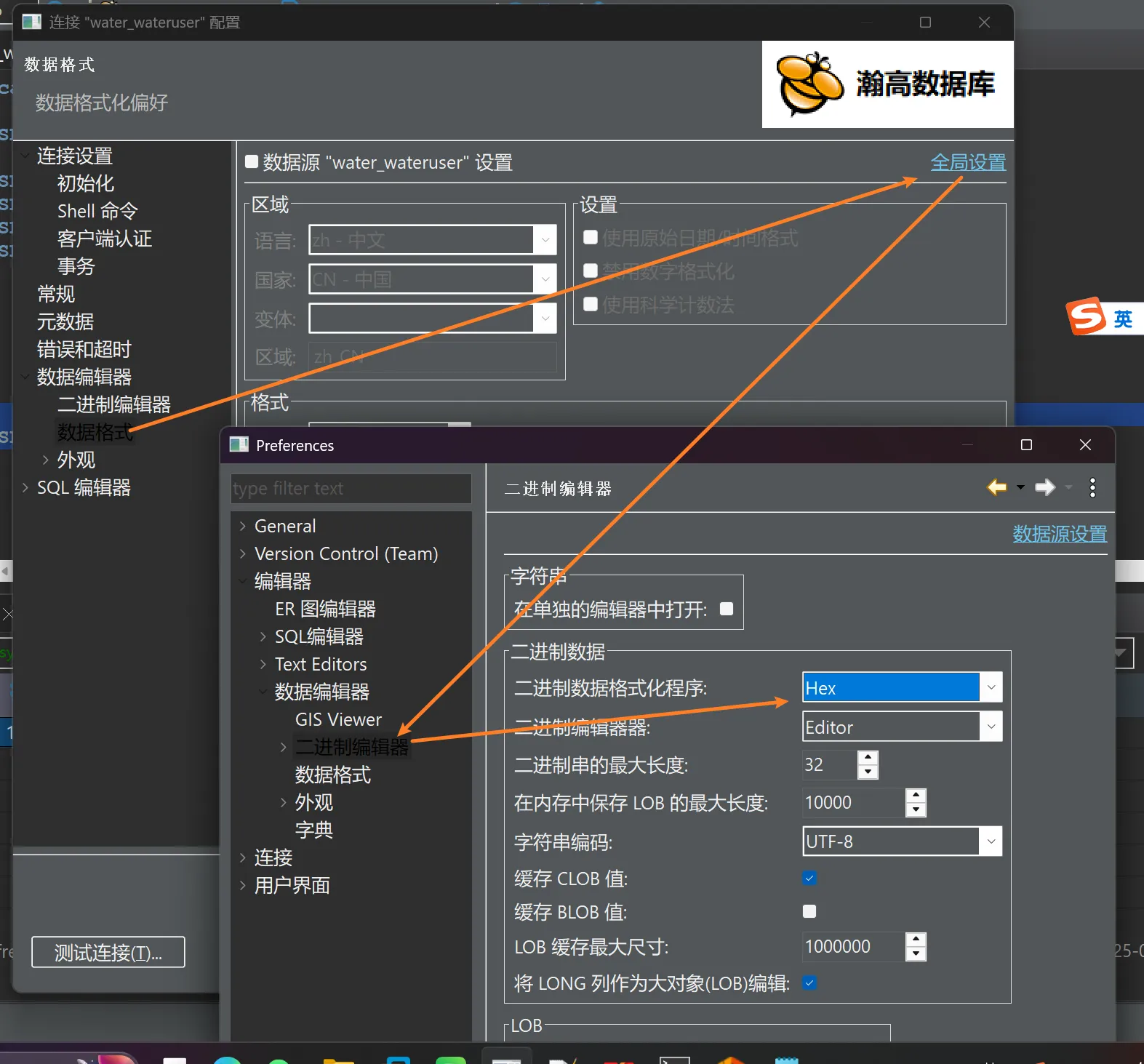Expand the General tree node
Screen dimensions: 1144x1064
(x=243, y=526)
